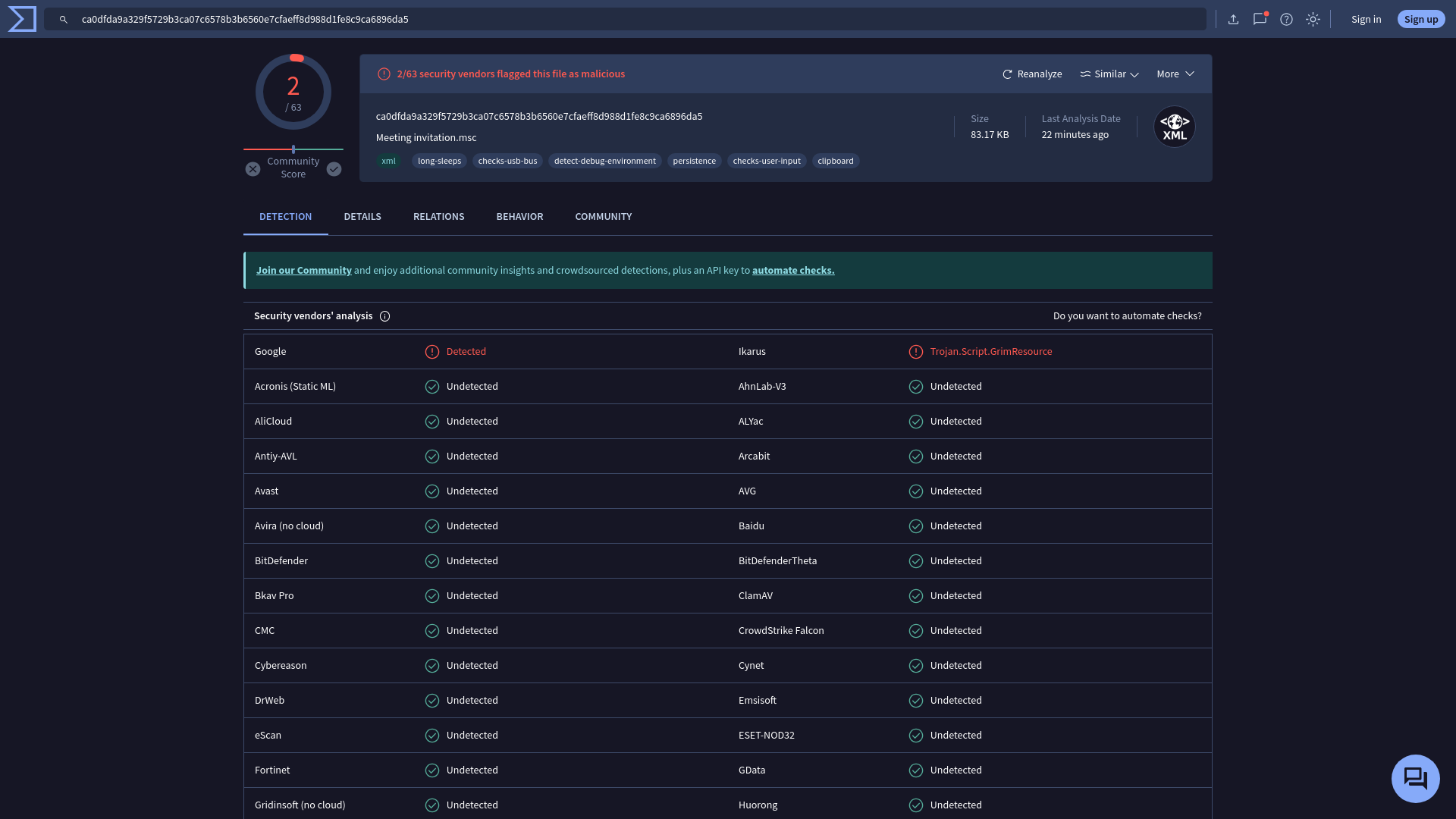Select the clipboard tag
The height and width of the screenshot is (819, 1456).
pyautogui.click(x=836, y=161)
